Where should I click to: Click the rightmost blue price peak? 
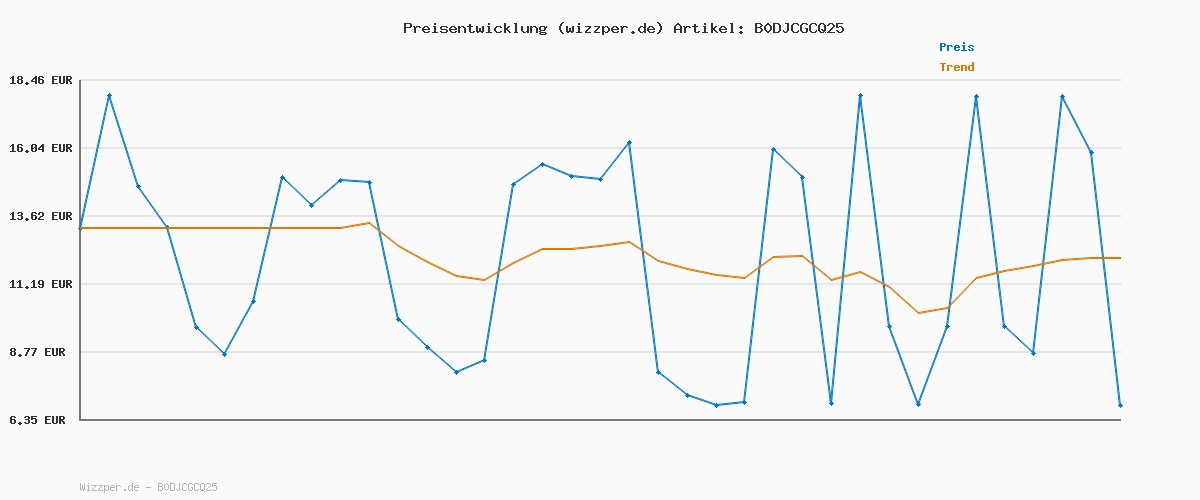(1062, 96)
